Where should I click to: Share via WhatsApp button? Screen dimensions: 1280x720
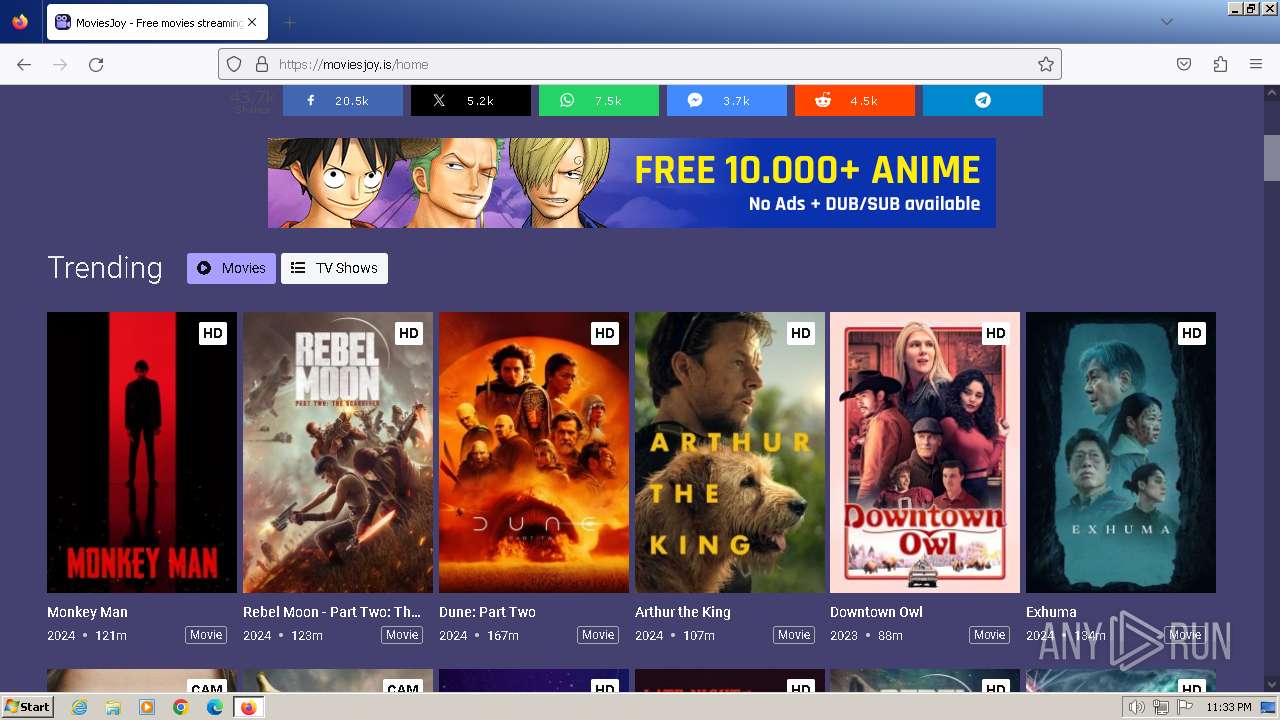(x=598, y=100)
